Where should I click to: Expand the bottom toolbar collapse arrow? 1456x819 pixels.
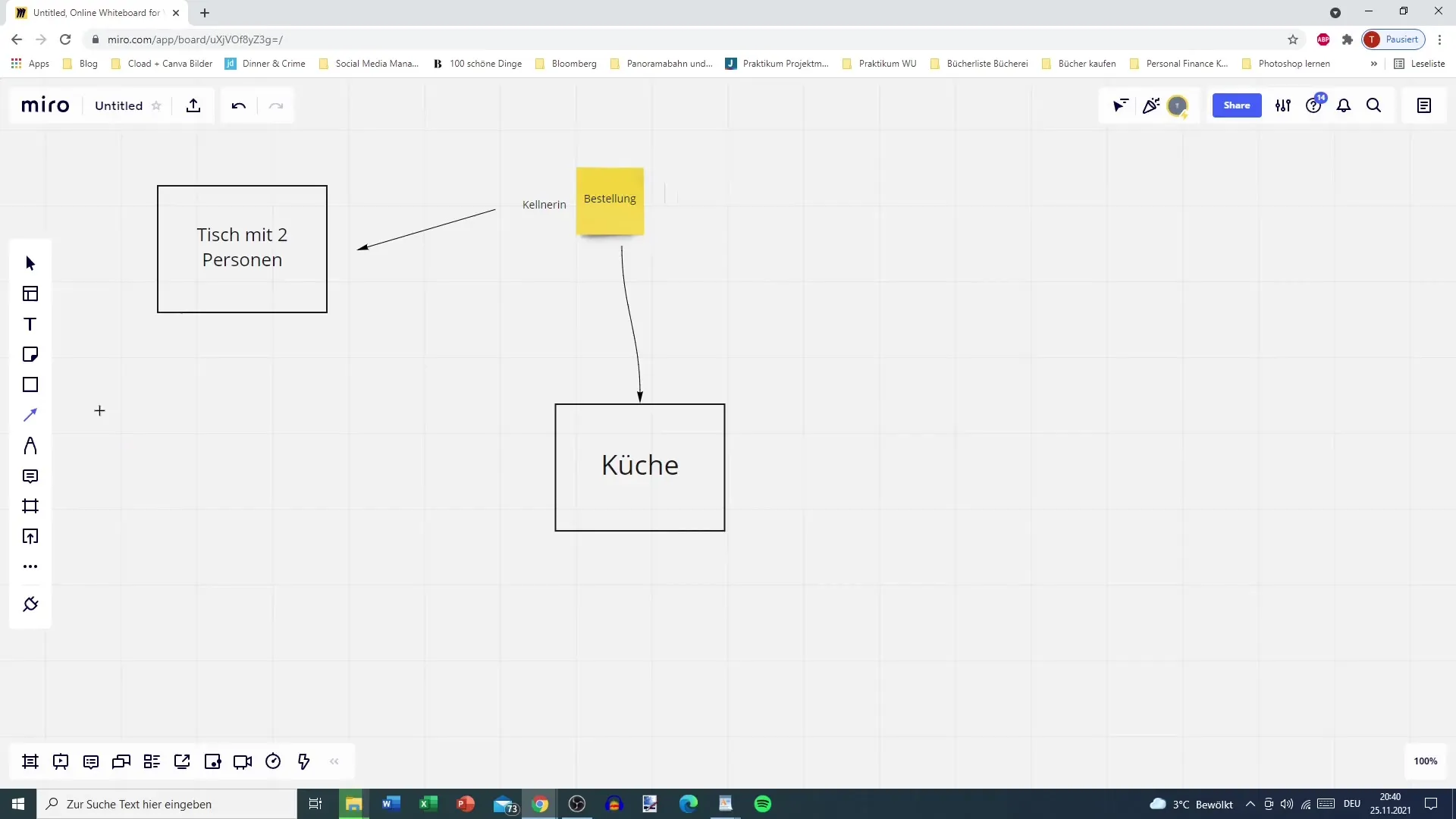click(x=334, y=761)
